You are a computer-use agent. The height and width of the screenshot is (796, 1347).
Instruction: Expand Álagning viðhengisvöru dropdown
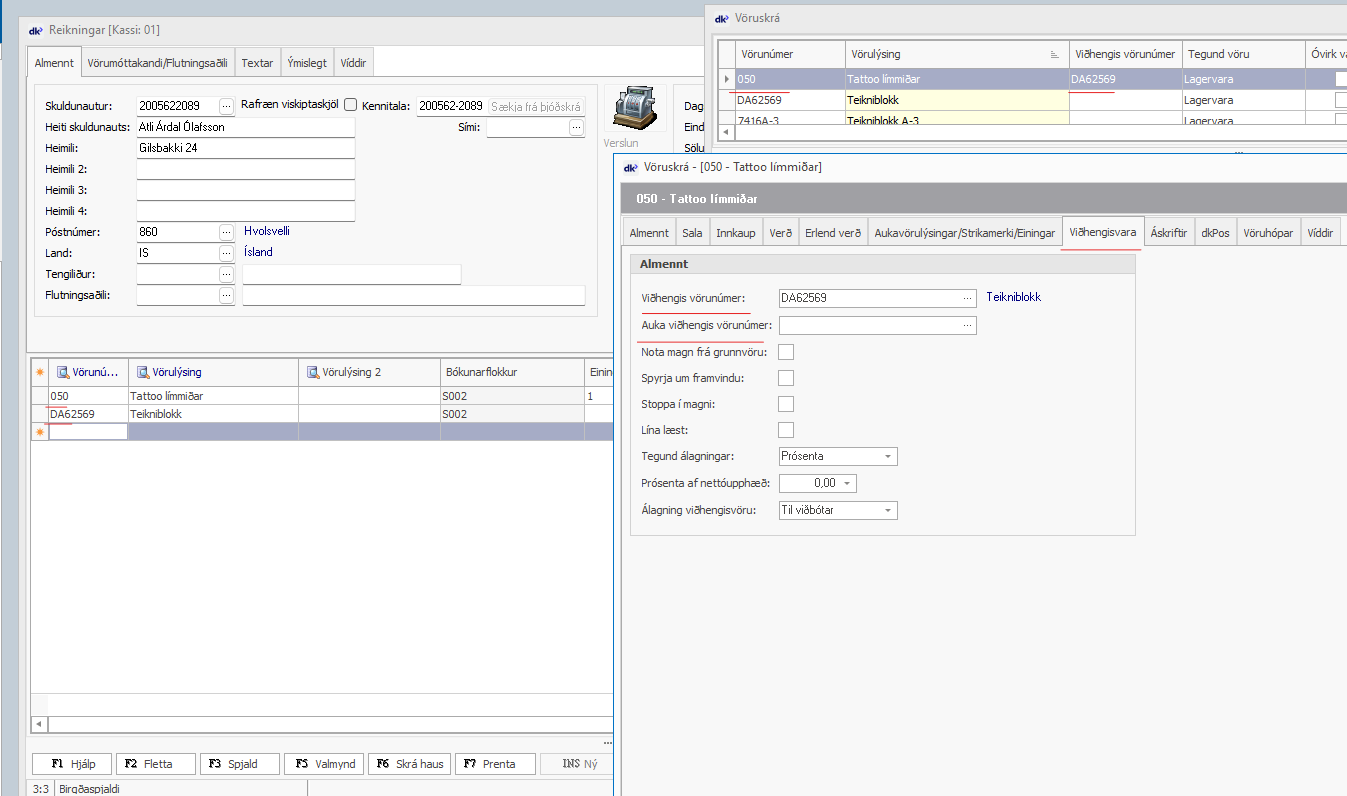[887, 511]
